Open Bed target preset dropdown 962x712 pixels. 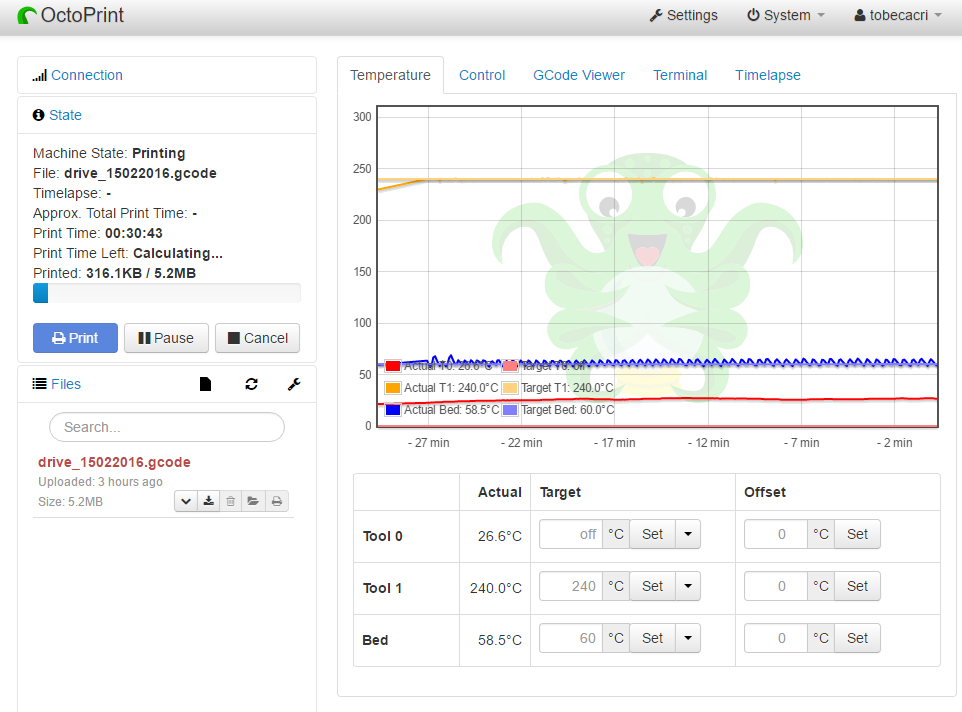coord(688,638)
